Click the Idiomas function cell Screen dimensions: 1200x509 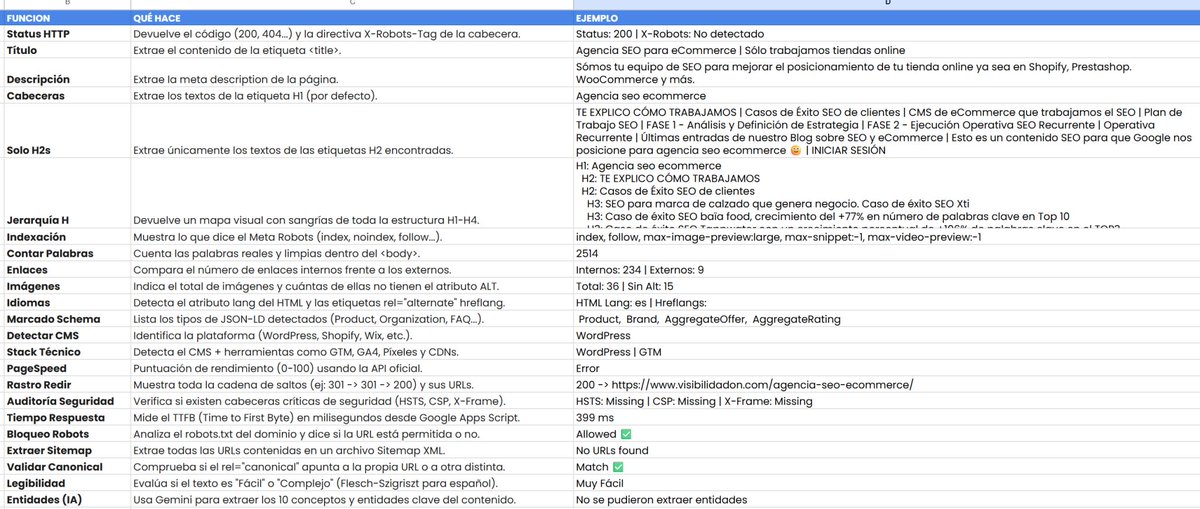coord(66,303)
